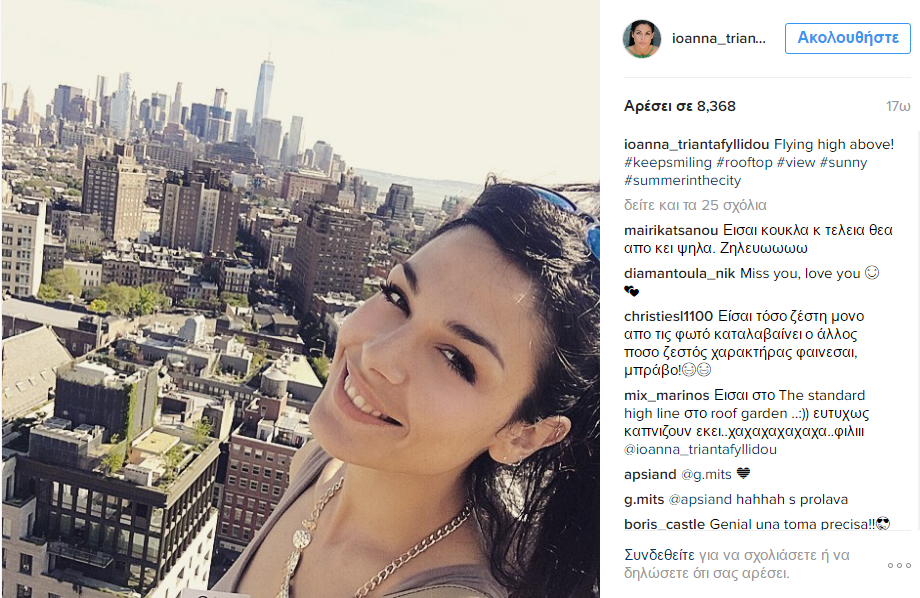Open the @g.mits mention link
This screenshot has height=598, width=920.
[x=706, y=474]
